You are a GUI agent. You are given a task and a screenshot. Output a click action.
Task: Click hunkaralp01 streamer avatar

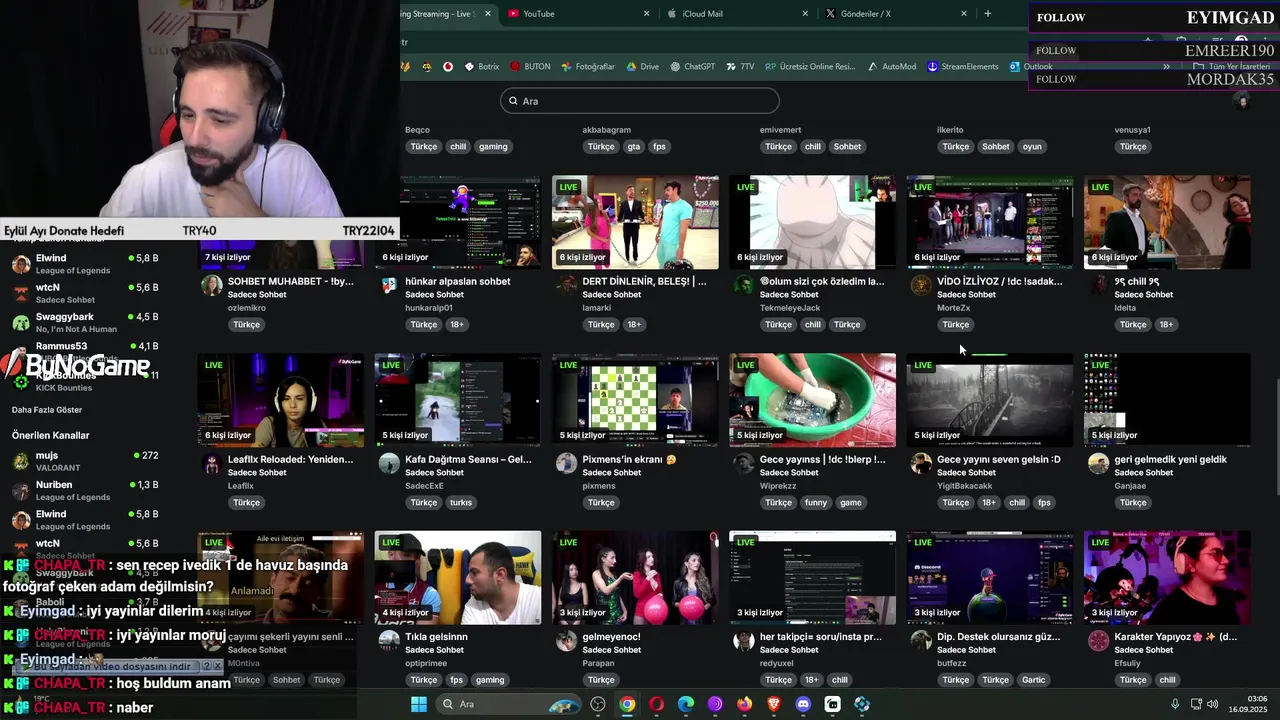[x=389, y=285]
